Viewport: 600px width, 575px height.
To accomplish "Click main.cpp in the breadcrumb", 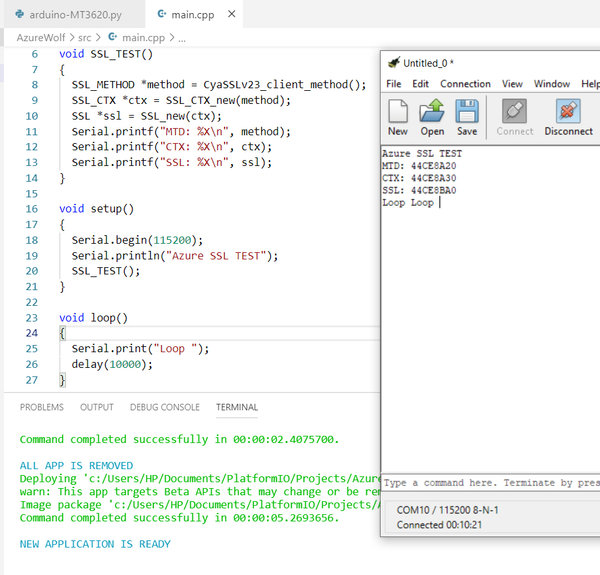I will click(x=143, y=37).
